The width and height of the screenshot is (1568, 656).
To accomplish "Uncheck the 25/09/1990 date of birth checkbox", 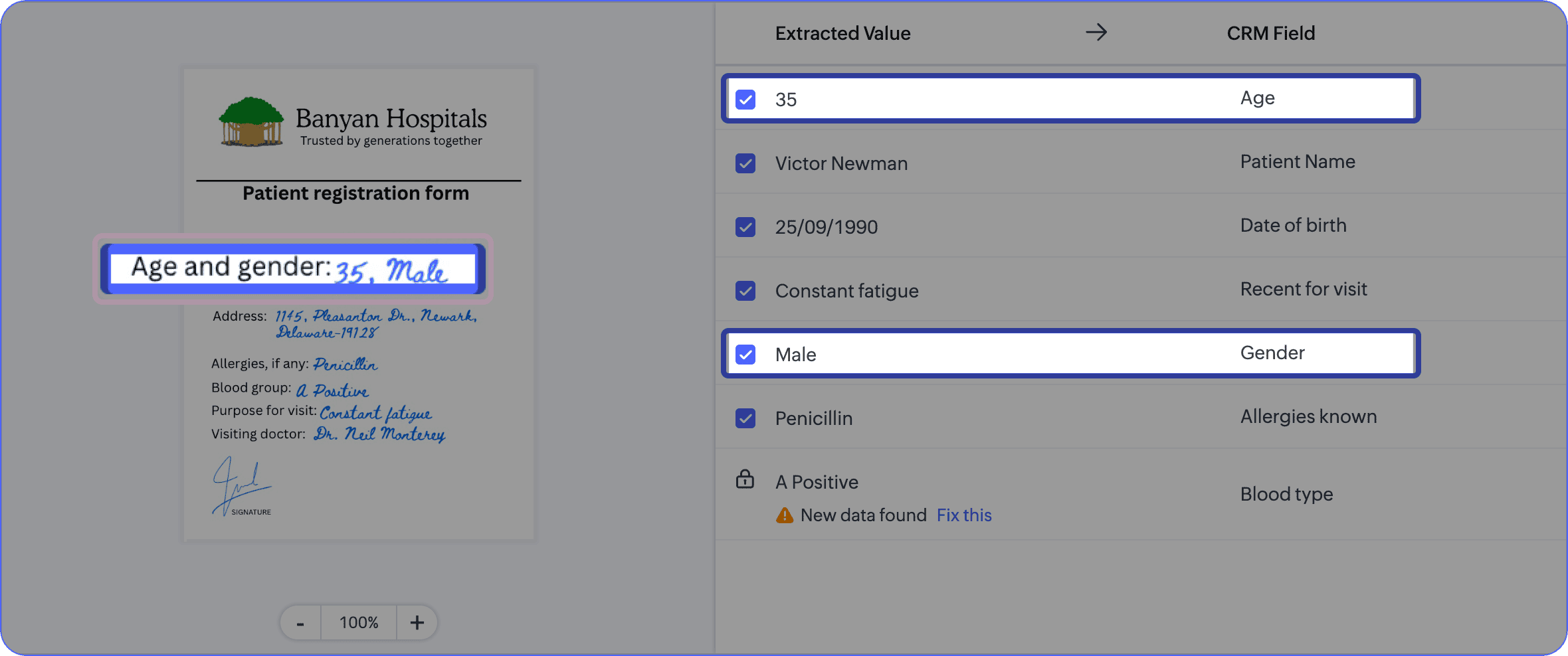I will (745, 227).
